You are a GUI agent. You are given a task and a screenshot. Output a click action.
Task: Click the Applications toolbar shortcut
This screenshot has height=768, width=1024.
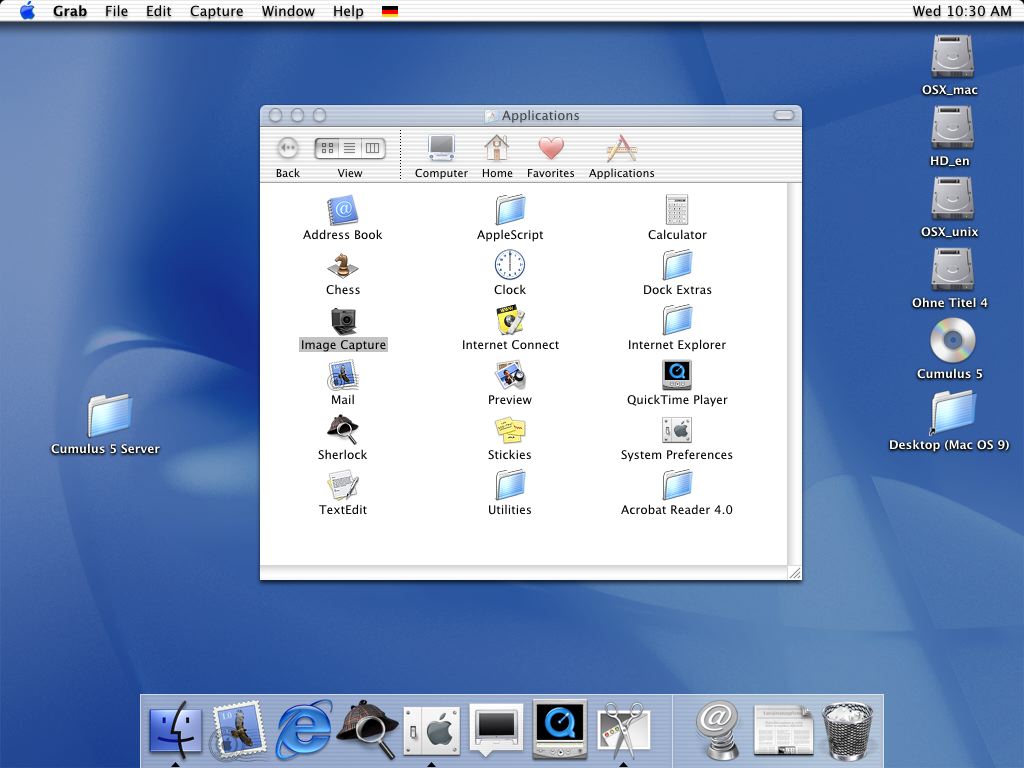pos(621,155)
